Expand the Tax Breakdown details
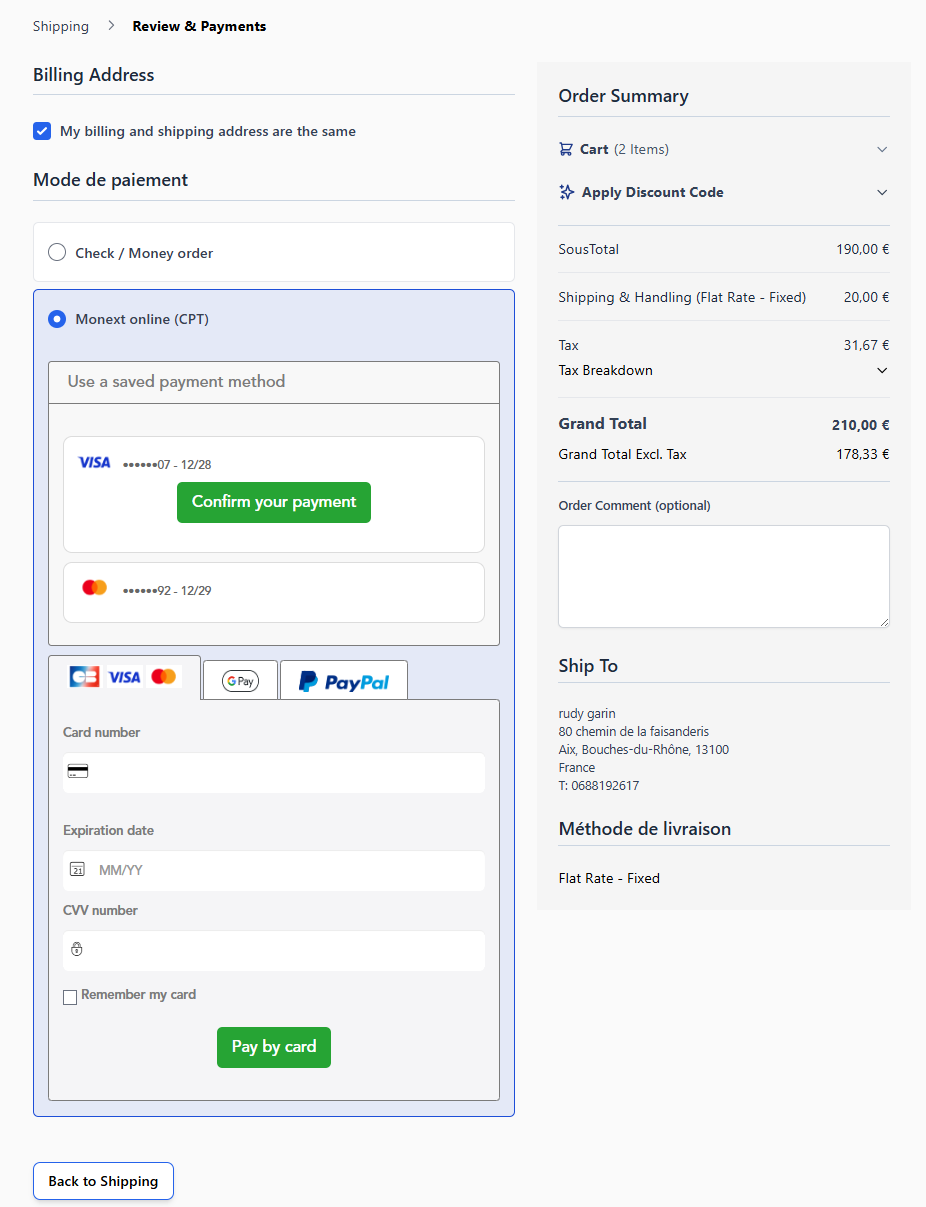Image resolution: width=926 pixels, height=1207 pixels. point(881,370)
